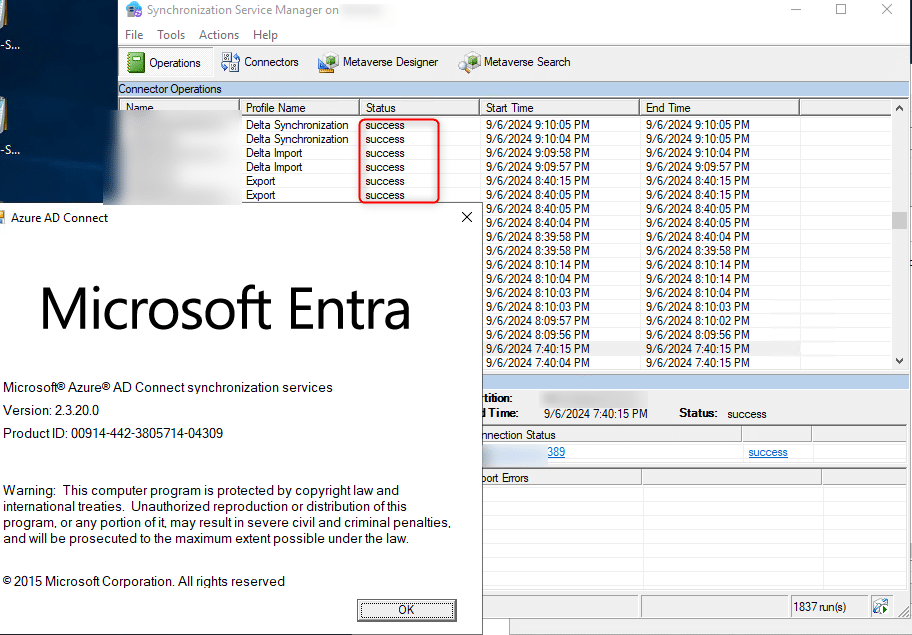Click the operations list vertical scrollbar thumb
The image size is (912, 635).
(899, 220)
